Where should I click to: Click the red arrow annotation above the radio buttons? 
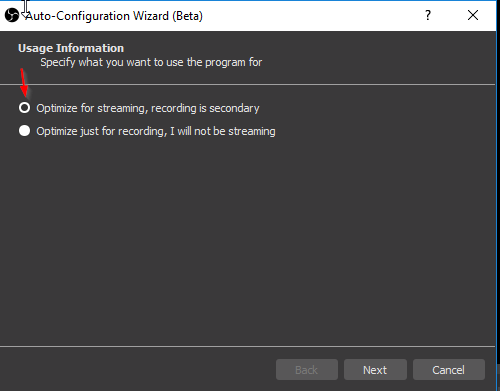point(24,82)
